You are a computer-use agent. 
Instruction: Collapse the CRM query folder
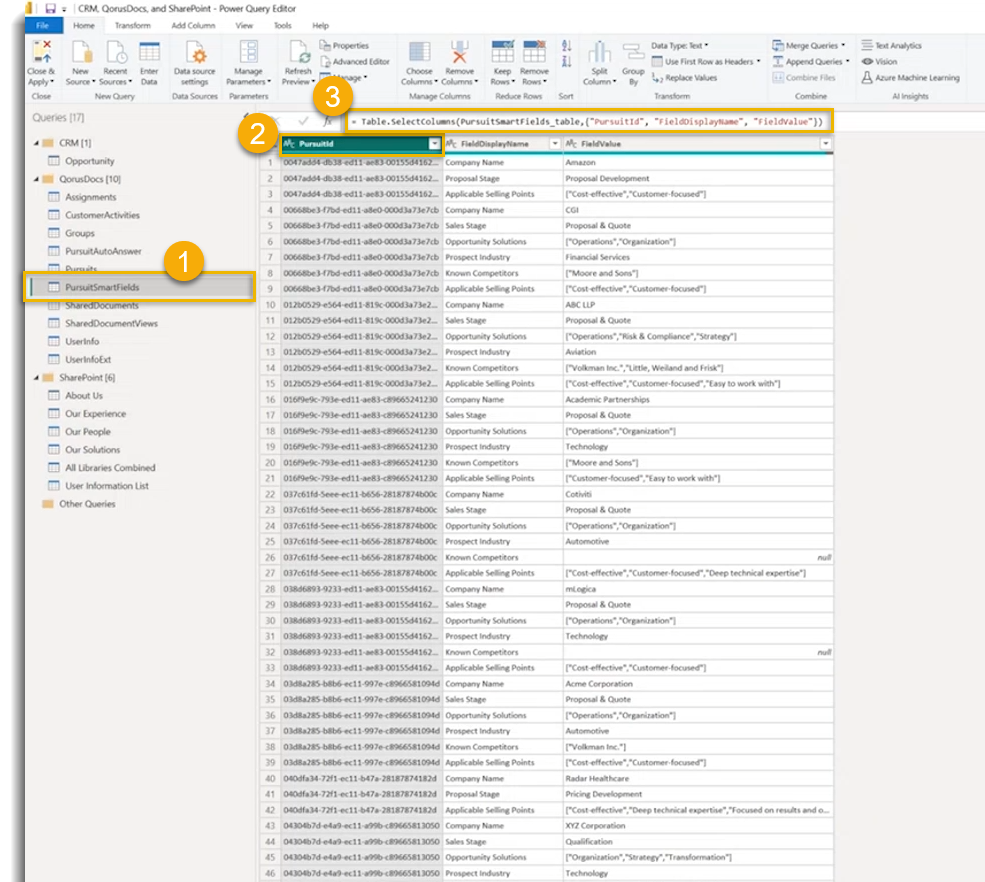click(38, 143)
